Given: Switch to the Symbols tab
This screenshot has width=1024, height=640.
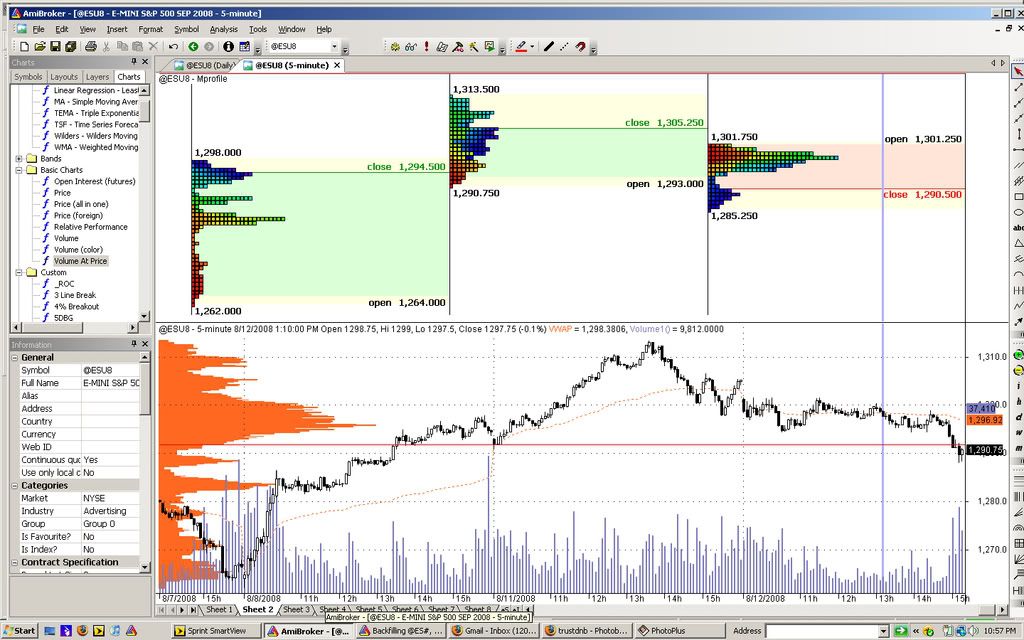Looking at the screenshot, I should coord(28,76).
